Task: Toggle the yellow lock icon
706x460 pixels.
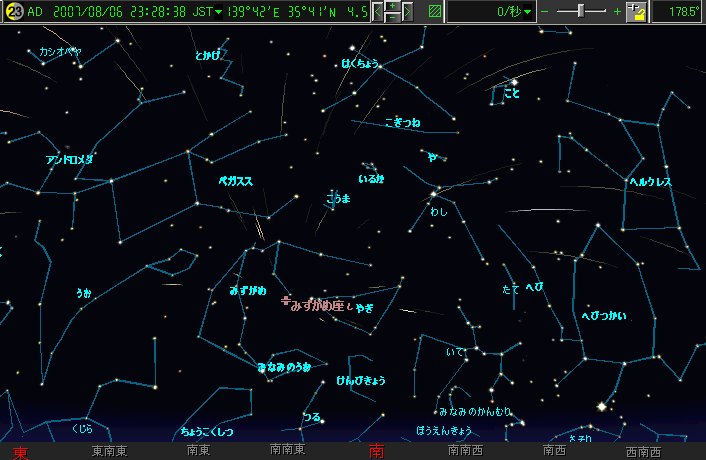Action: (x=635, y=12)
